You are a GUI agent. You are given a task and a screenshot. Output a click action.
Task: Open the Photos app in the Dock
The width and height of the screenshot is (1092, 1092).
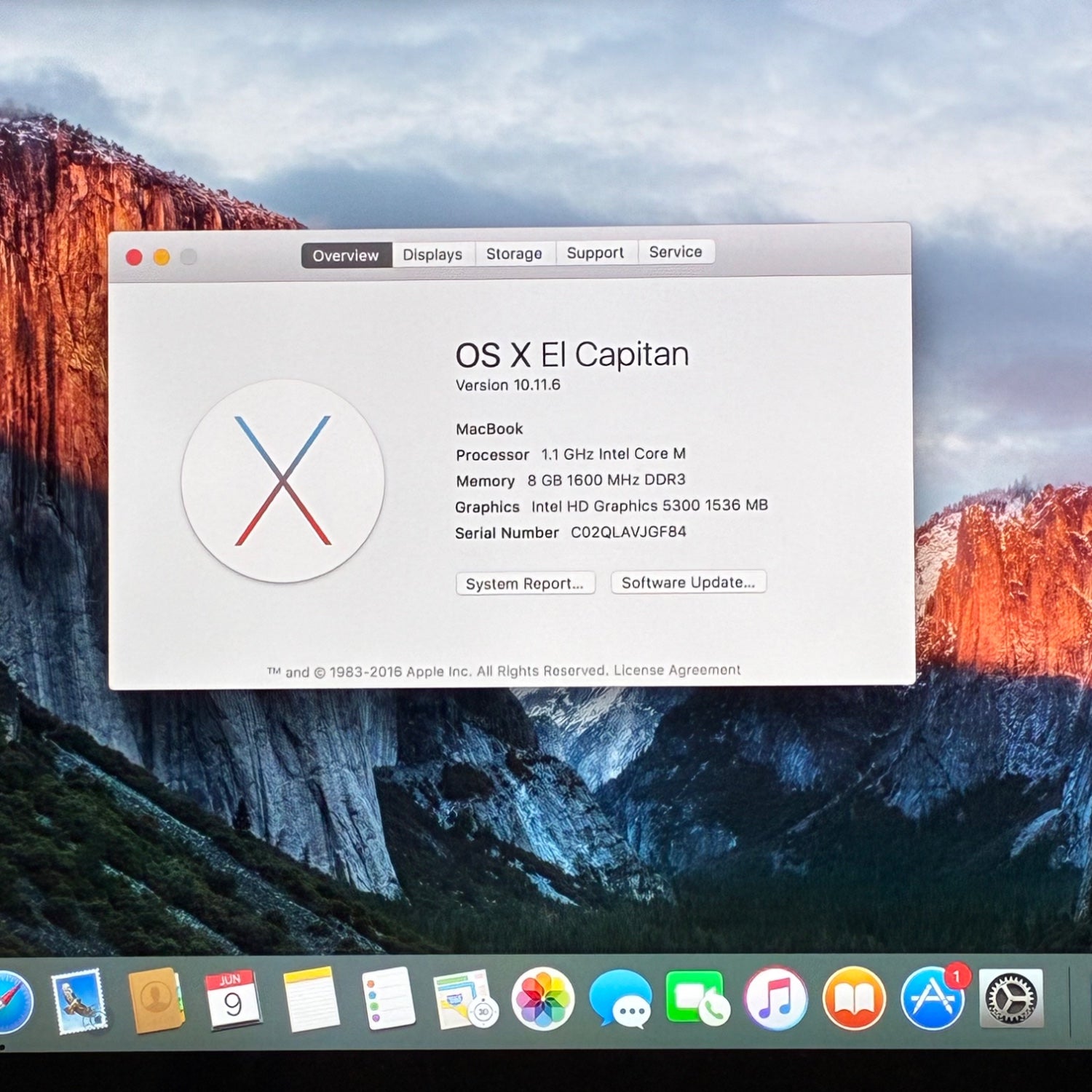click(543, 999)
